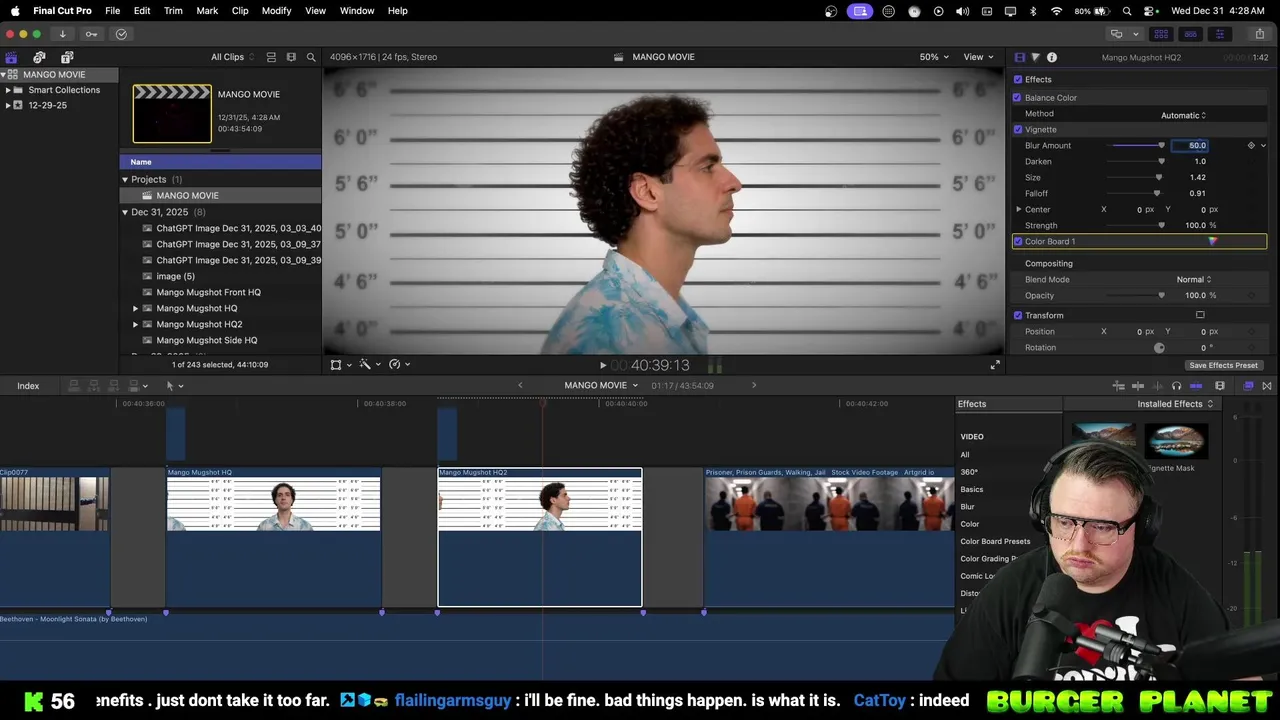
Task: Adjust the Compositing Opacity slider
Action: coord(1137,295)
